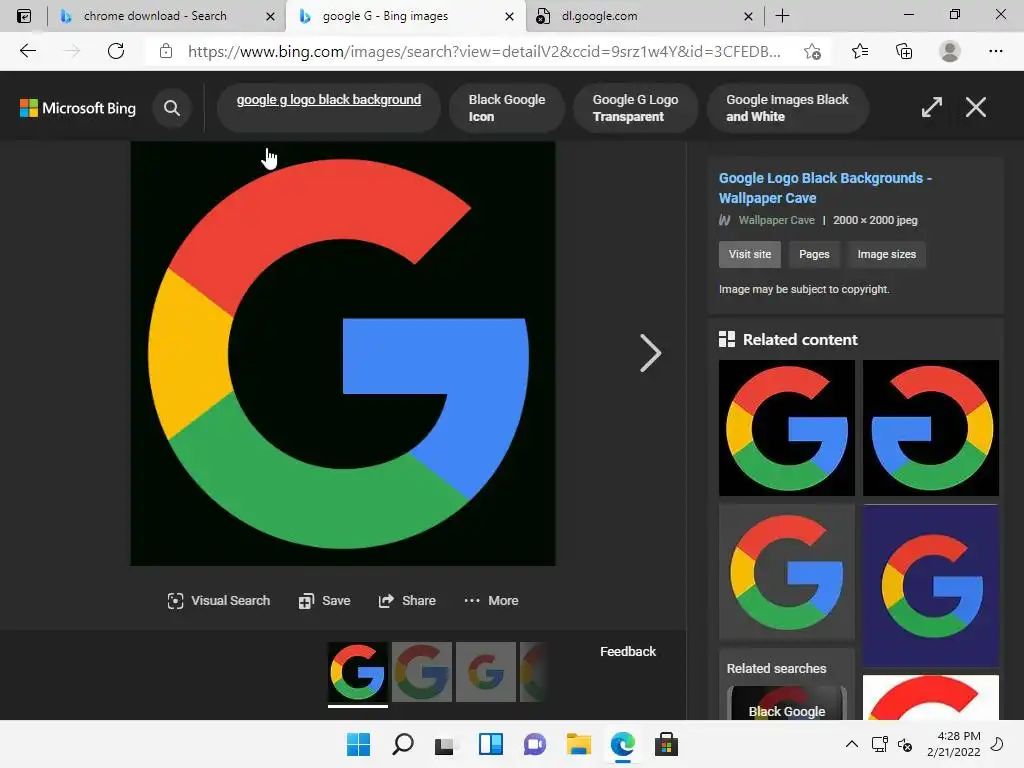
Task: Open Windows taskbar Search
Action: click(x=402, y=744)
